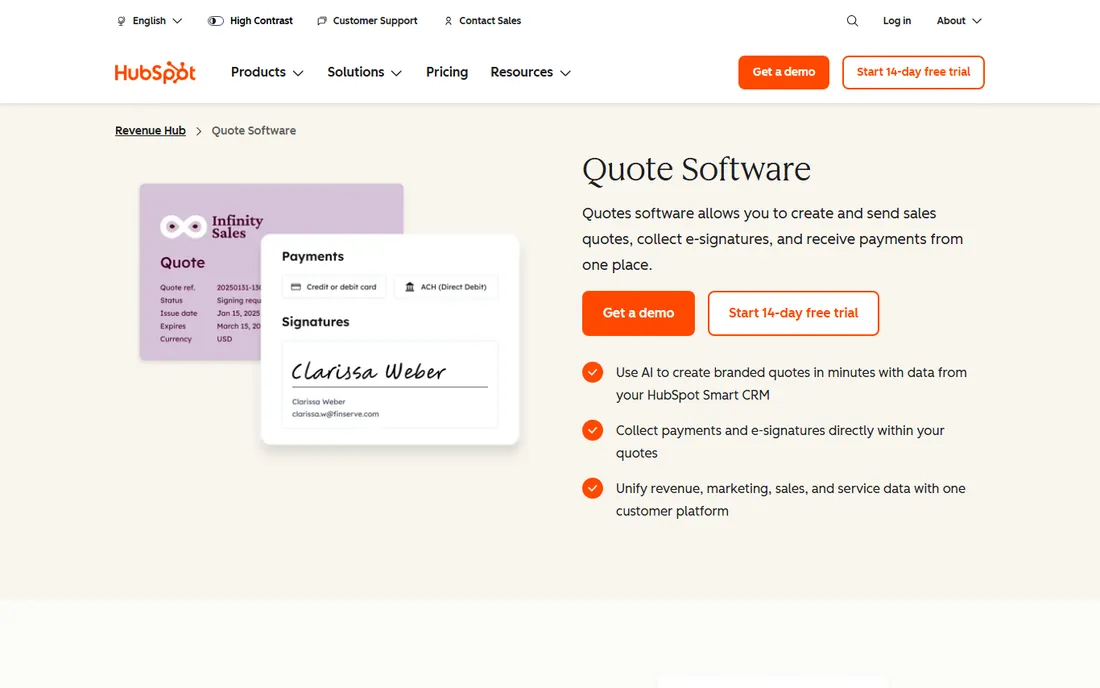Click the Customer Support chat icon
The height and width of the screenshot is (688, 1100).
322,21
